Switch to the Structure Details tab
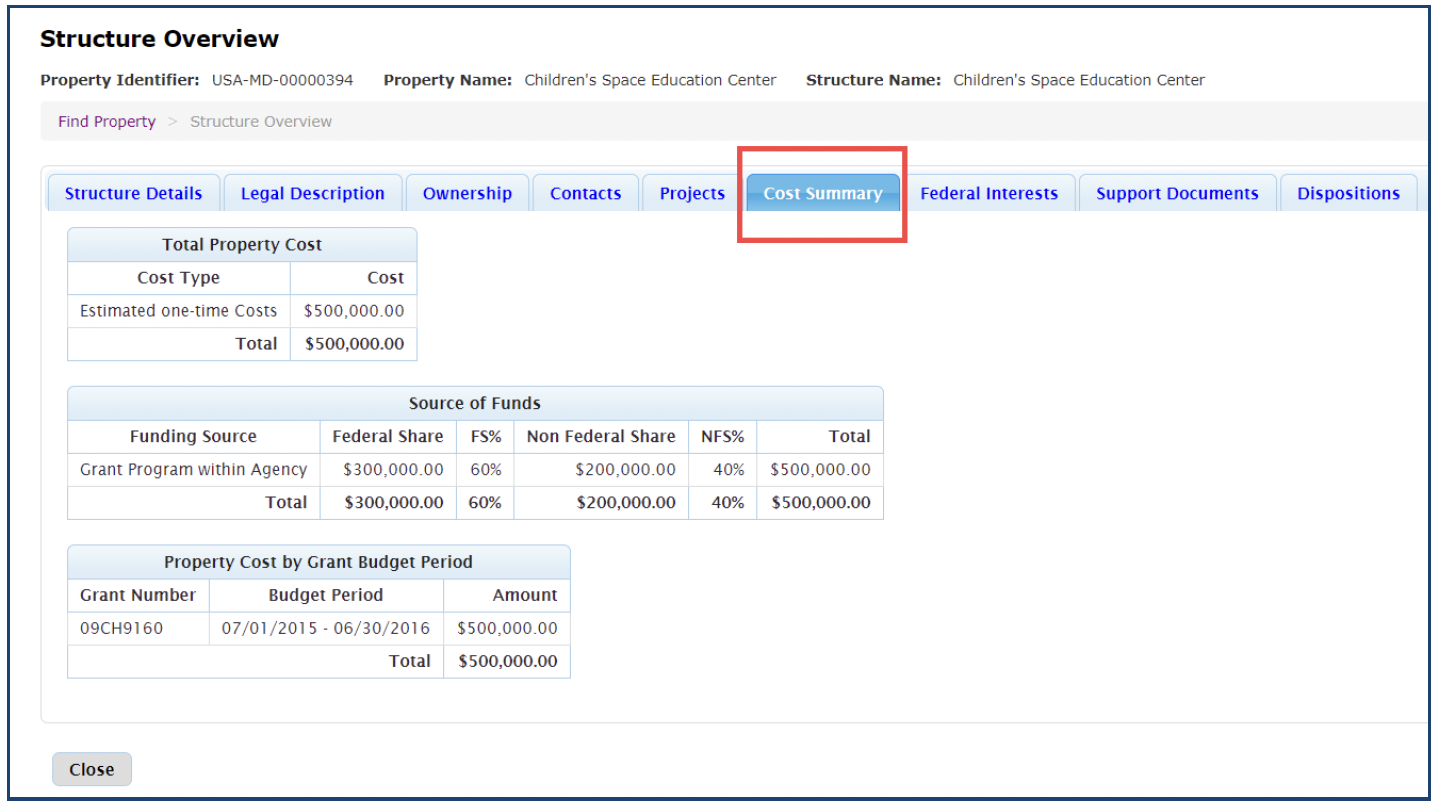Screen dimensions: 1436x808 [133, 194]
